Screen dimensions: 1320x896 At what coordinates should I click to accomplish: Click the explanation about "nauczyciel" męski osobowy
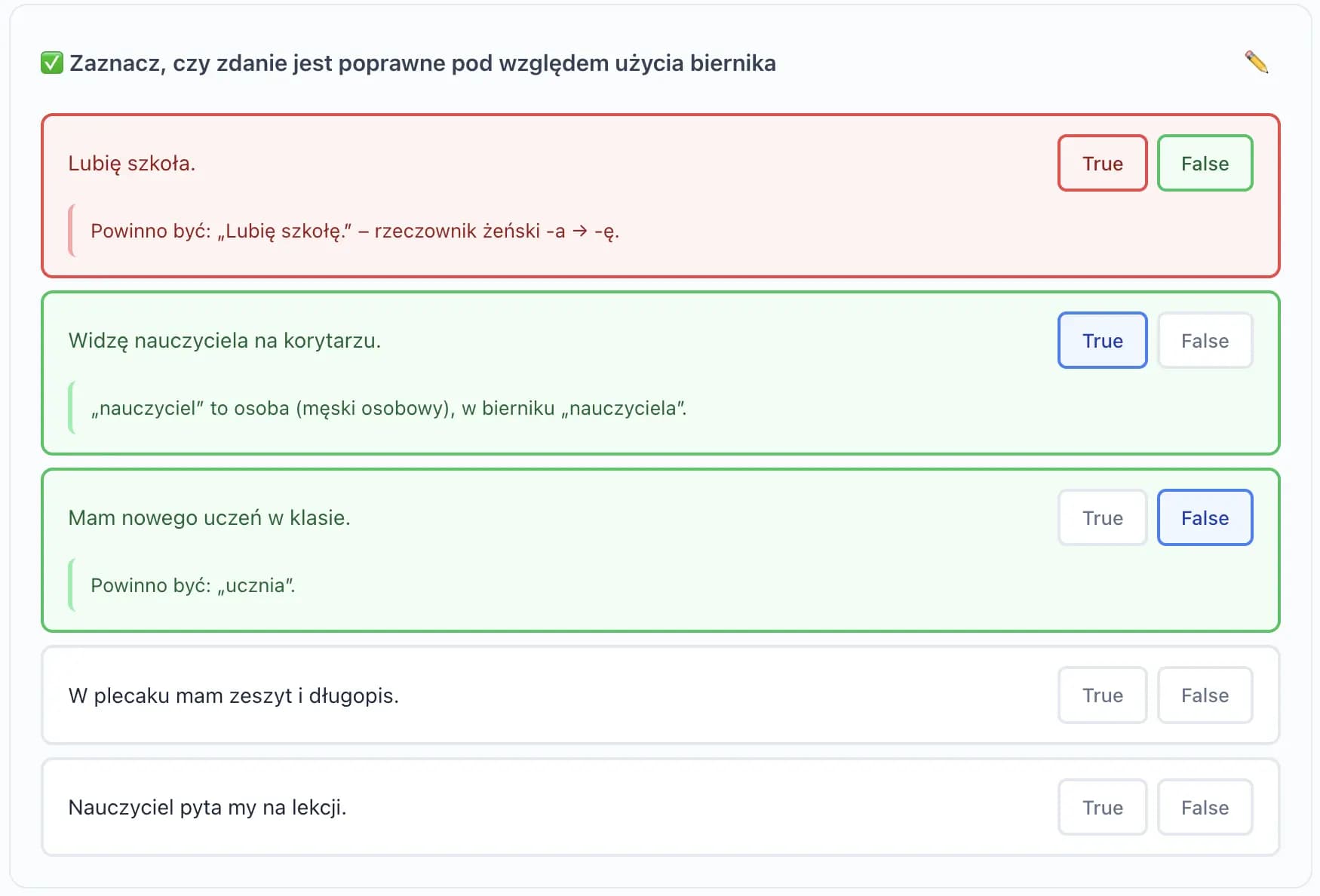tap(388, 408)
